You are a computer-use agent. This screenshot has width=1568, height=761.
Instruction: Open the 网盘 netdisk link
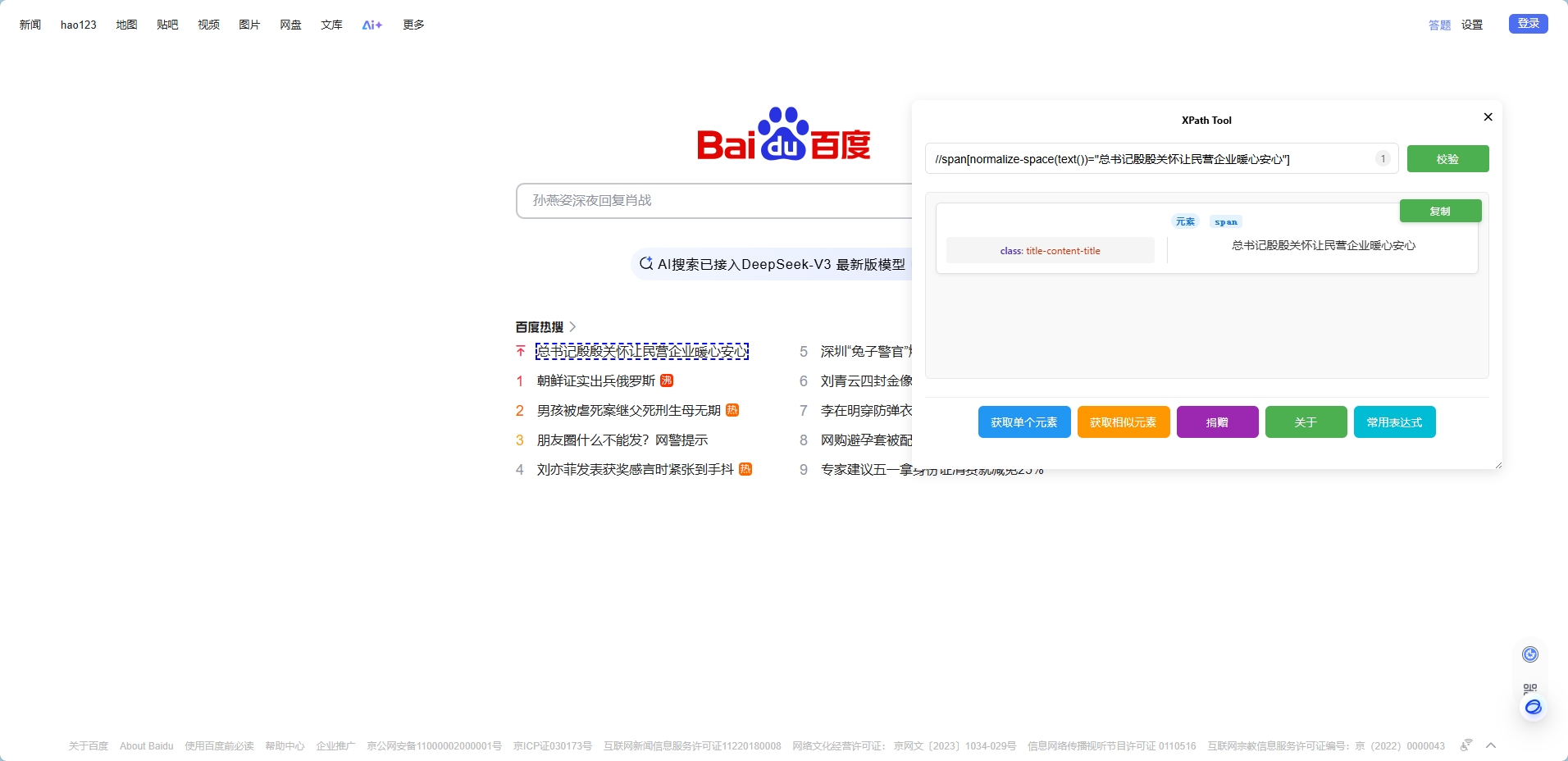click(x=290, y=25)
